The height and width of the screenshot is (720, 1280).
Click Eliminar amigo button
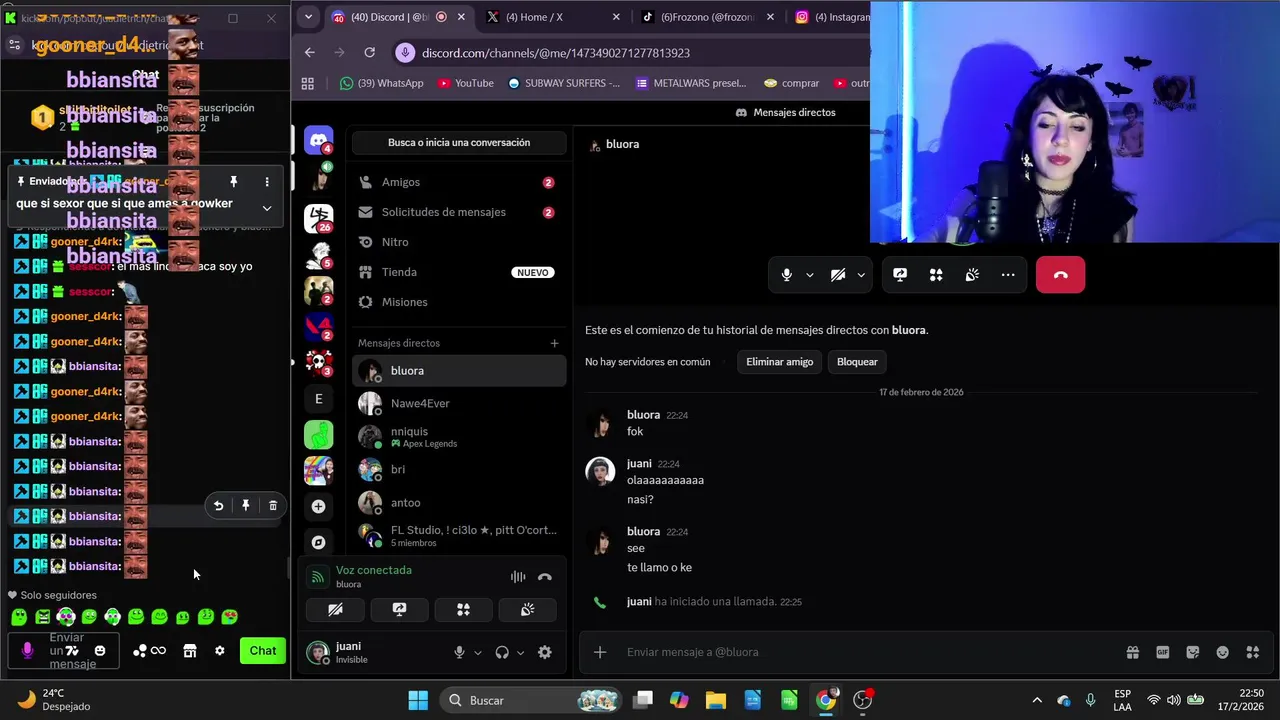pyautogui.click(x=779, y=362)
